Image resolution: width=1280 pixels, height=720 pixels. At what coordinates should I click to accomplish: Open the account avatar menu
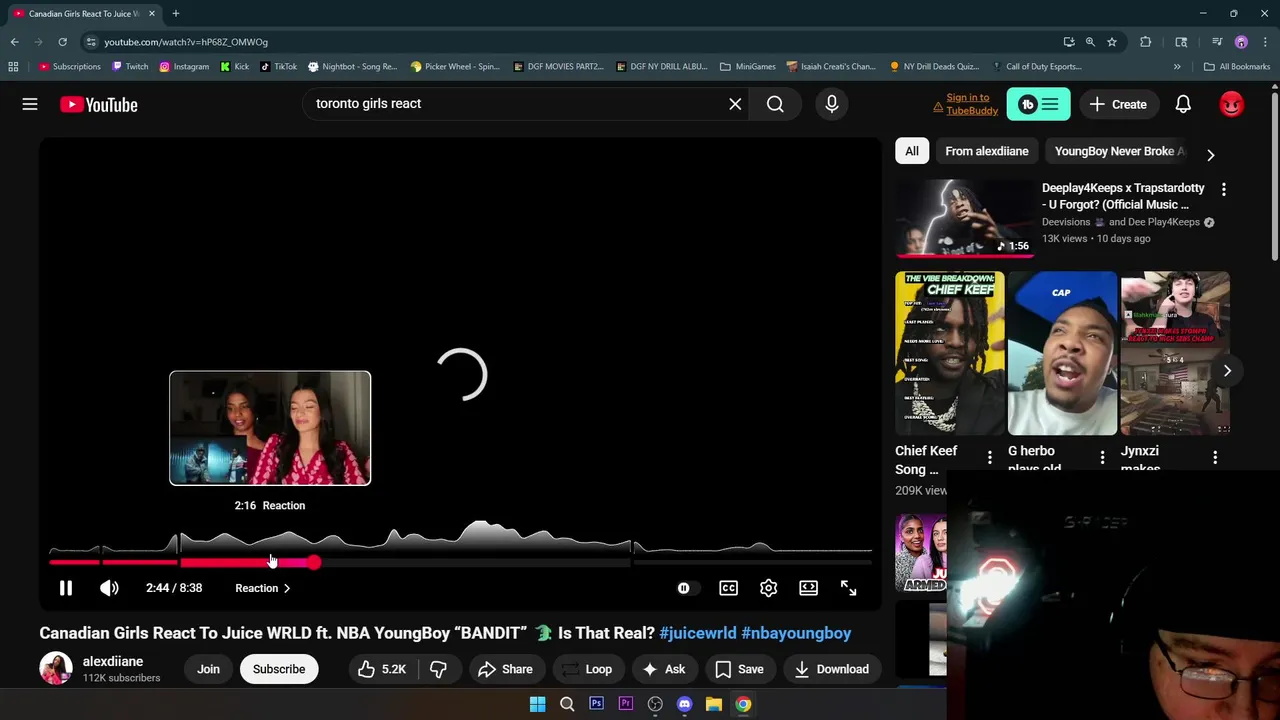coord(1232,104)
